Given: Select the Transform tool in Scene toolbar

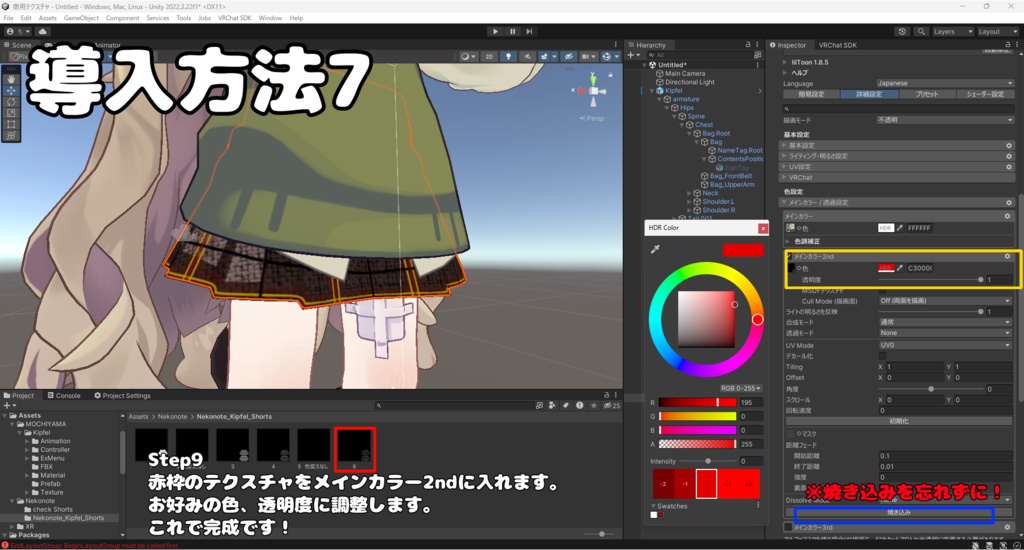Looking at the screenshot, I should [x=11, y=136].
